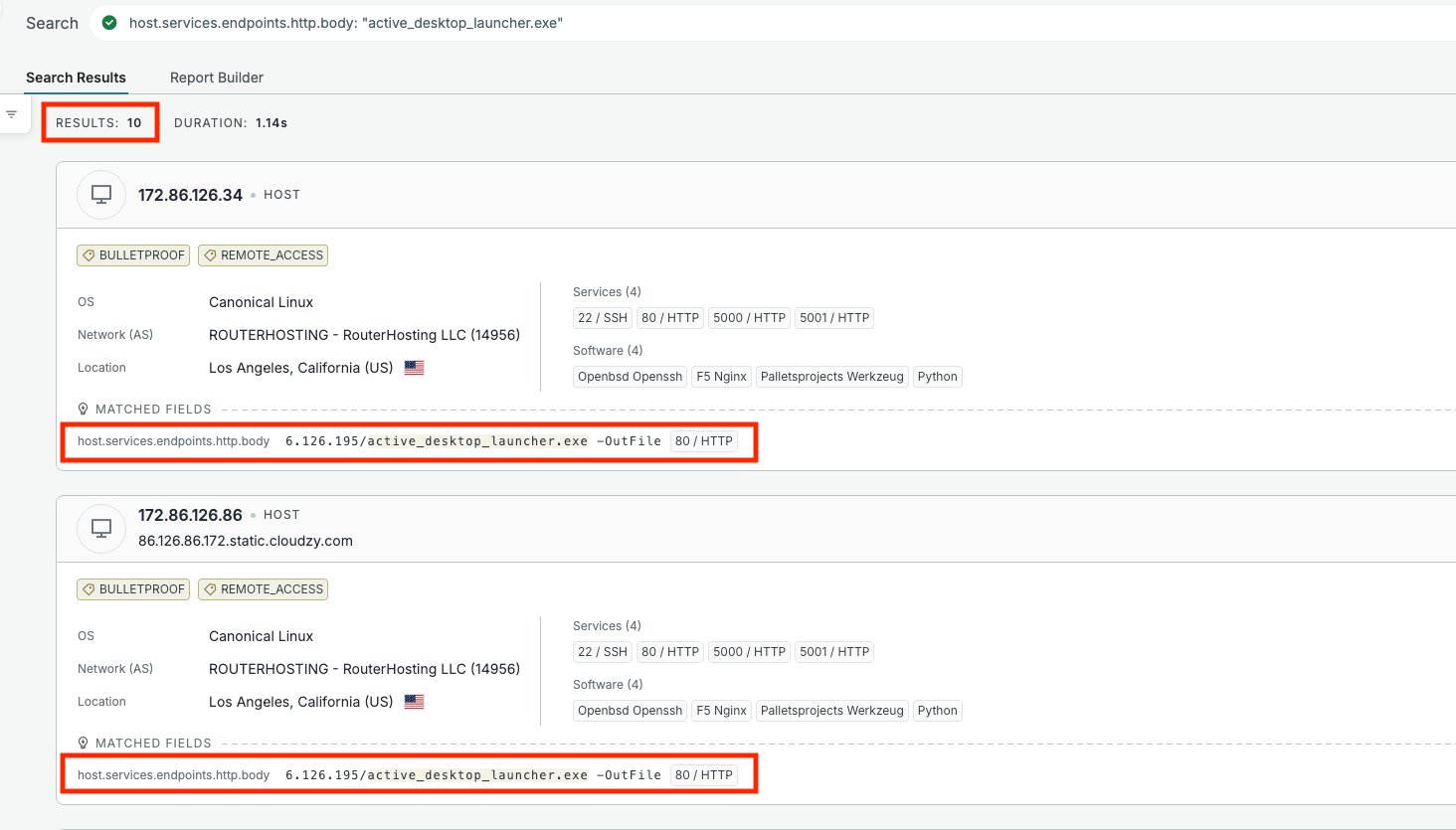The width and height of the screenshot is (1456, 830).
Task: Select Palletsprojects Werkzeug on 172.86.126.86
Action: (x=832, y=711)
